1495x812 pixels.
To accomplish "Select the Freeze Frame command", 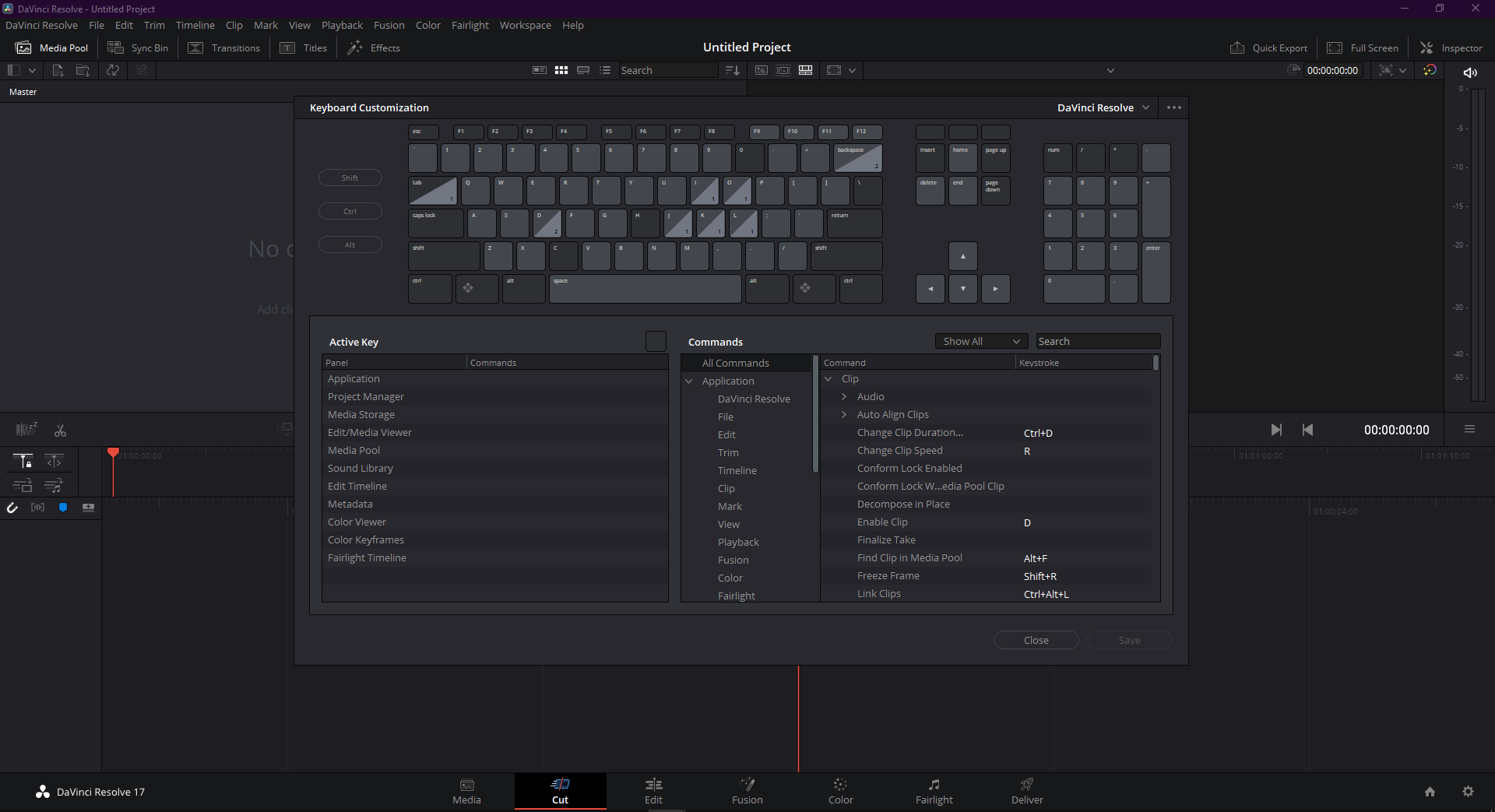I will coord(987,576).
